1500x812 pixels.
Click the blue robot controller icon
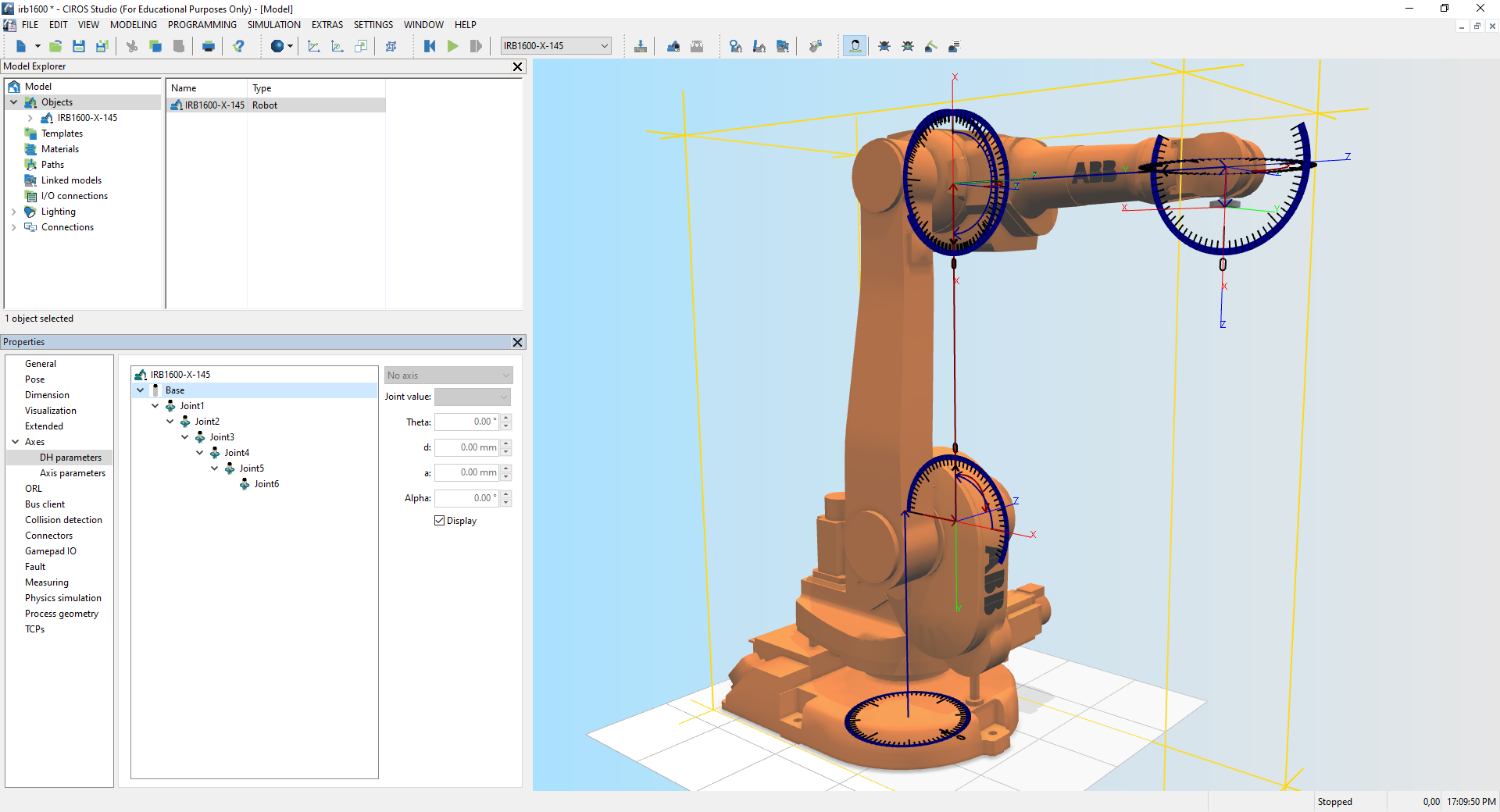tap(673, 46)
